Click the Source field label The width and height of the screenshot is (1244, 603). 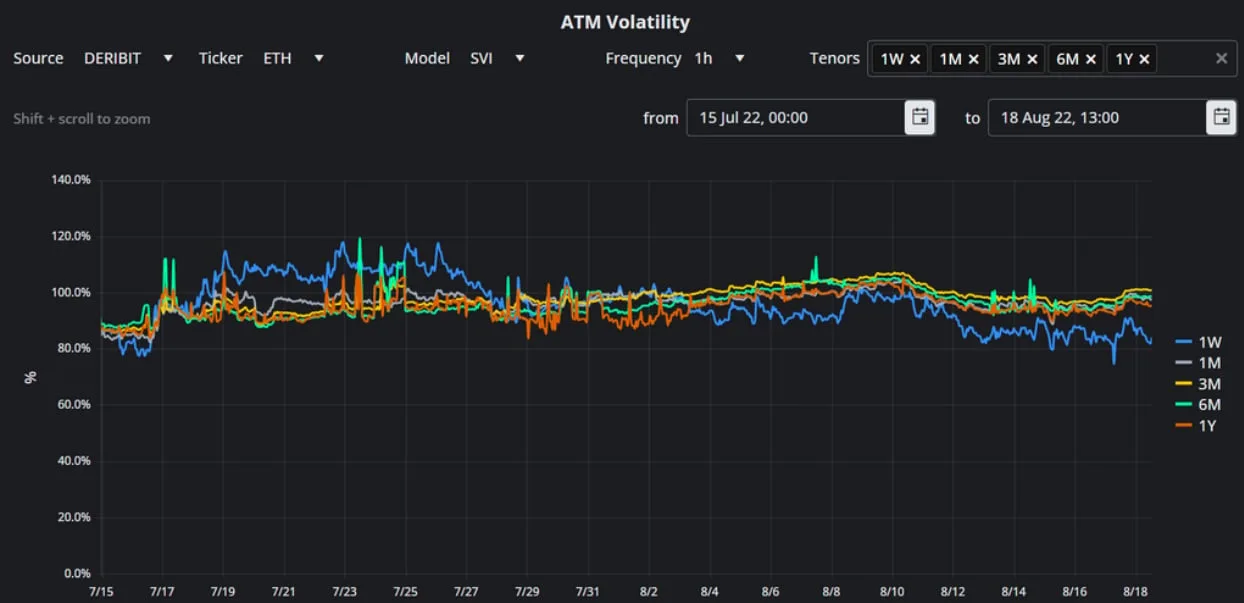tap(38, 58)
